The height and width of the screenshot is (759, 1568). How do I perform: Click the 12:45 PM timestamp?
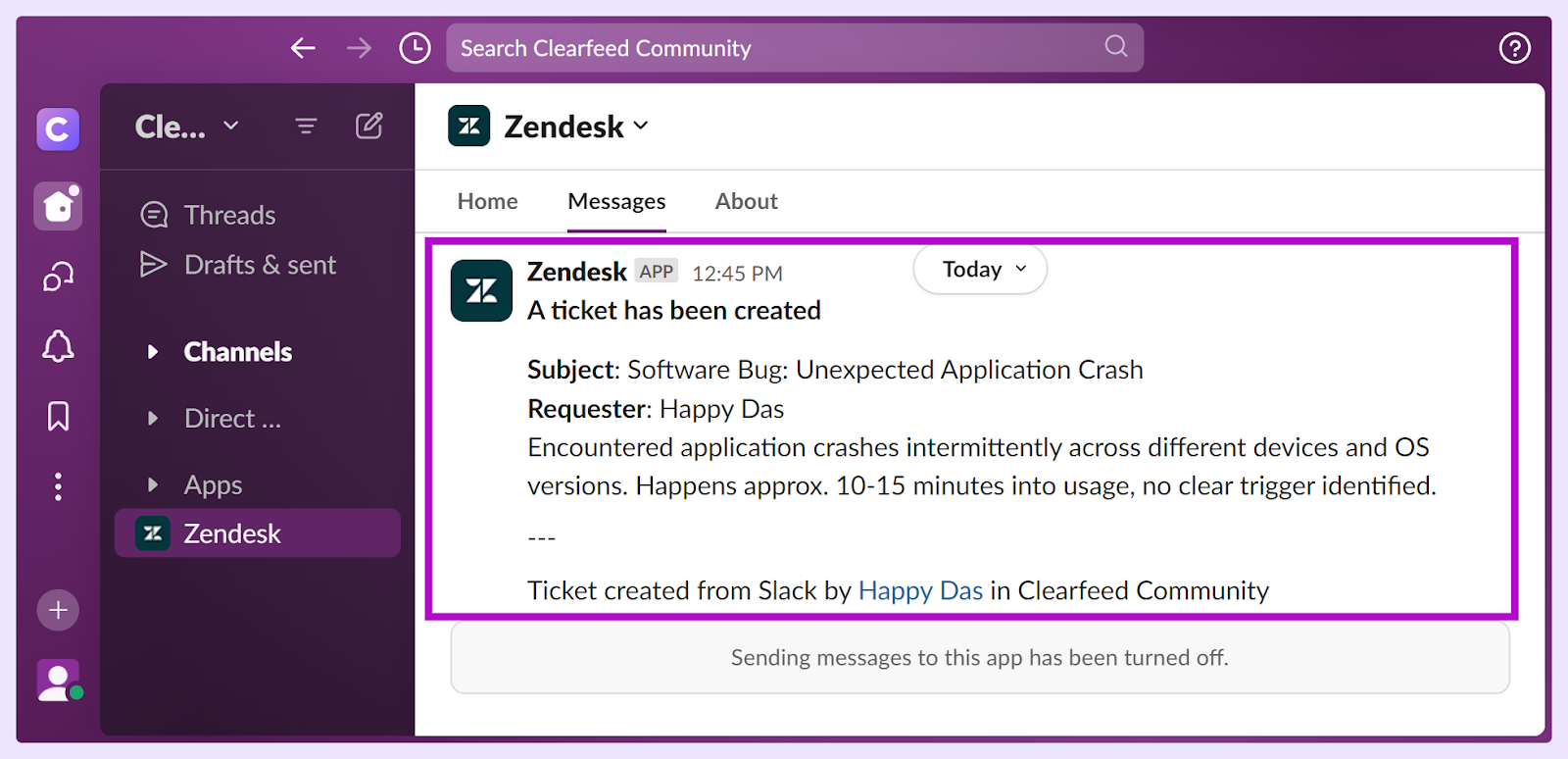tap(737, 274)
